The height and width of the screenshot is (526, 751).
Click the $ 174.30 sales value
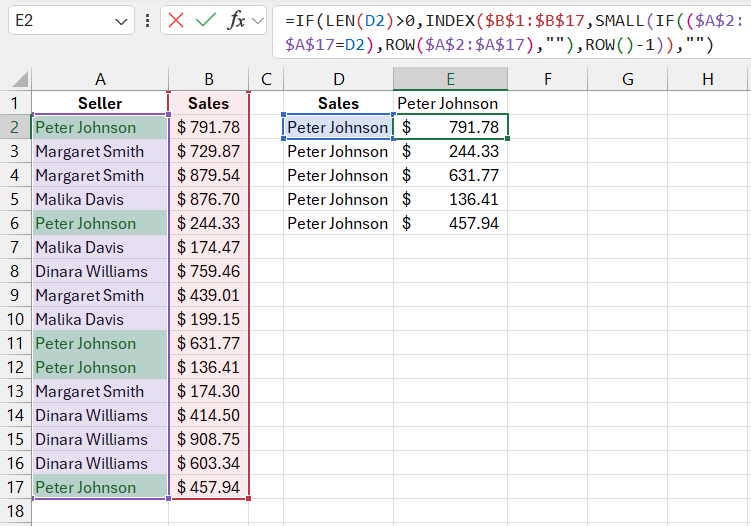click(x=209, y=391)
